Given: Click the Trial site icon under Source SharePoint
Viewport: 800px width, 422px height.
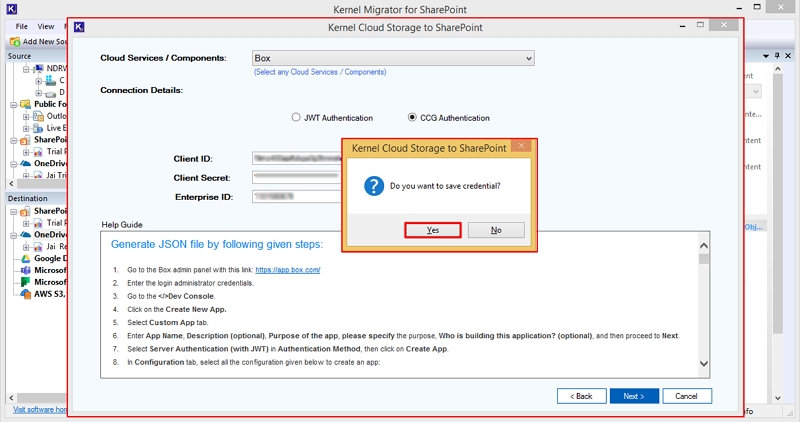Looking at the screenshot, I should click(38, 152).
